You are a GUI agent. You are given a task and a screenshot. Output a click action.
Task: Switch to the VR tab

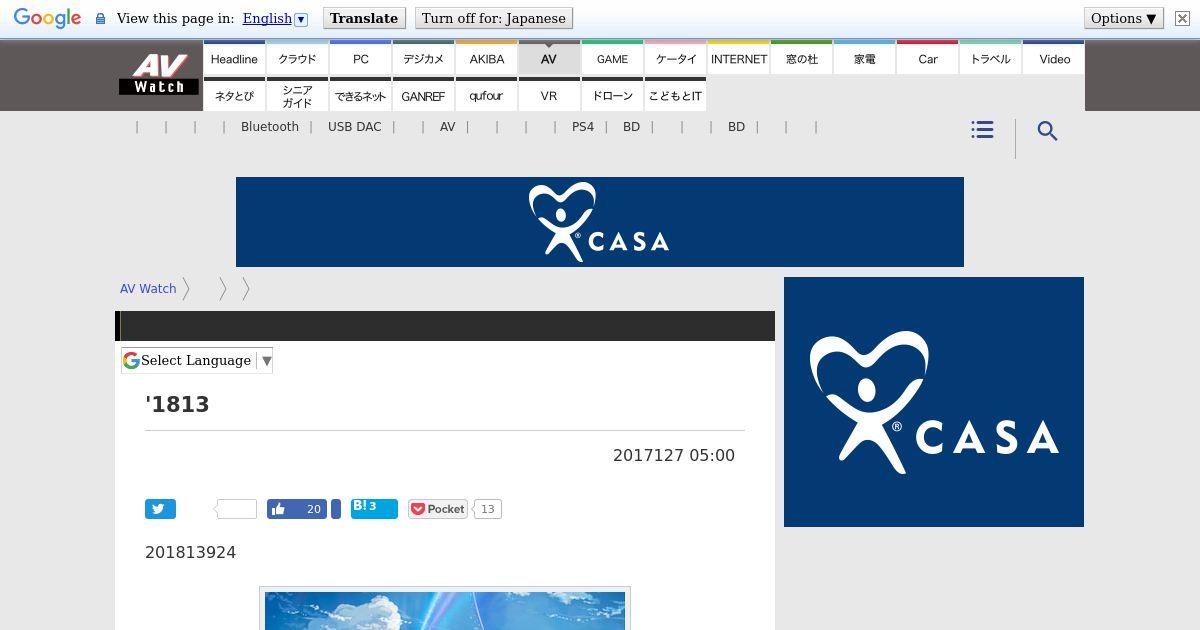(x=549, y=95)
